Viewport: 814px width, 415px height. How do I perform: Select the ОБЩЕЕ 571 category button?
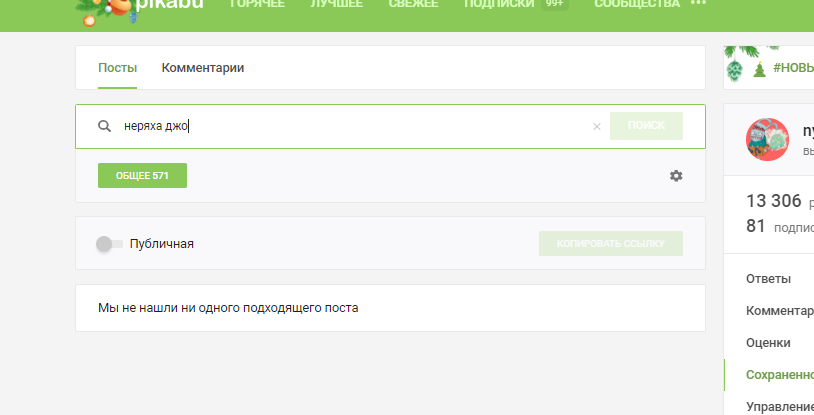tap(142, 176)
